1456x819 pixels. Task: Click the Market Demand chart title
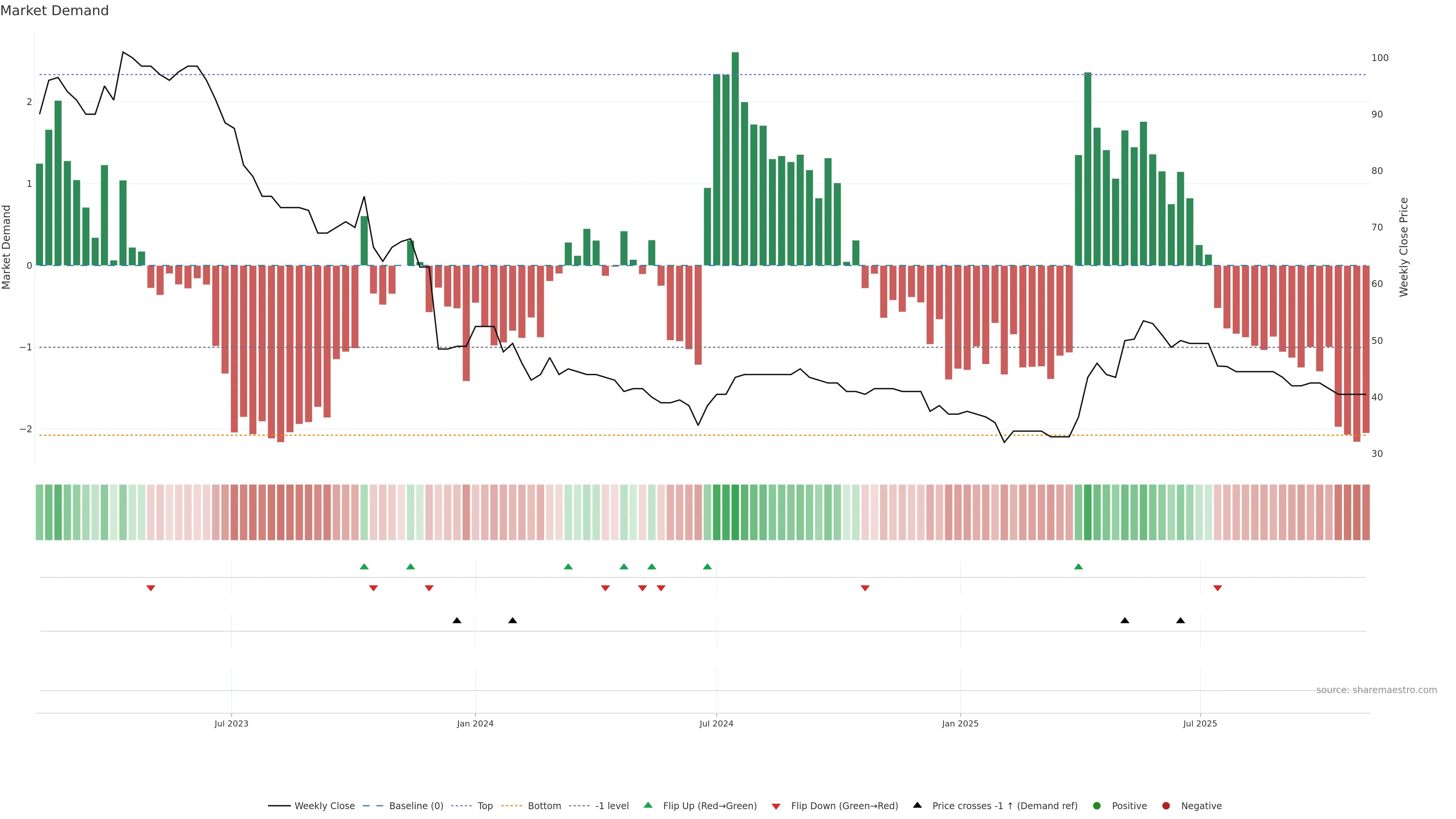54,11
